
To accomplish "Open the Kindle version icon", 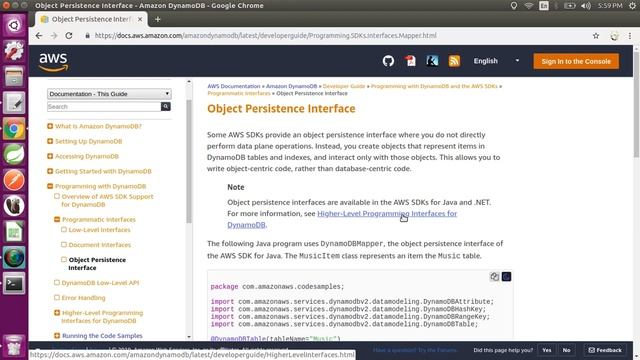I will point(432,61).
